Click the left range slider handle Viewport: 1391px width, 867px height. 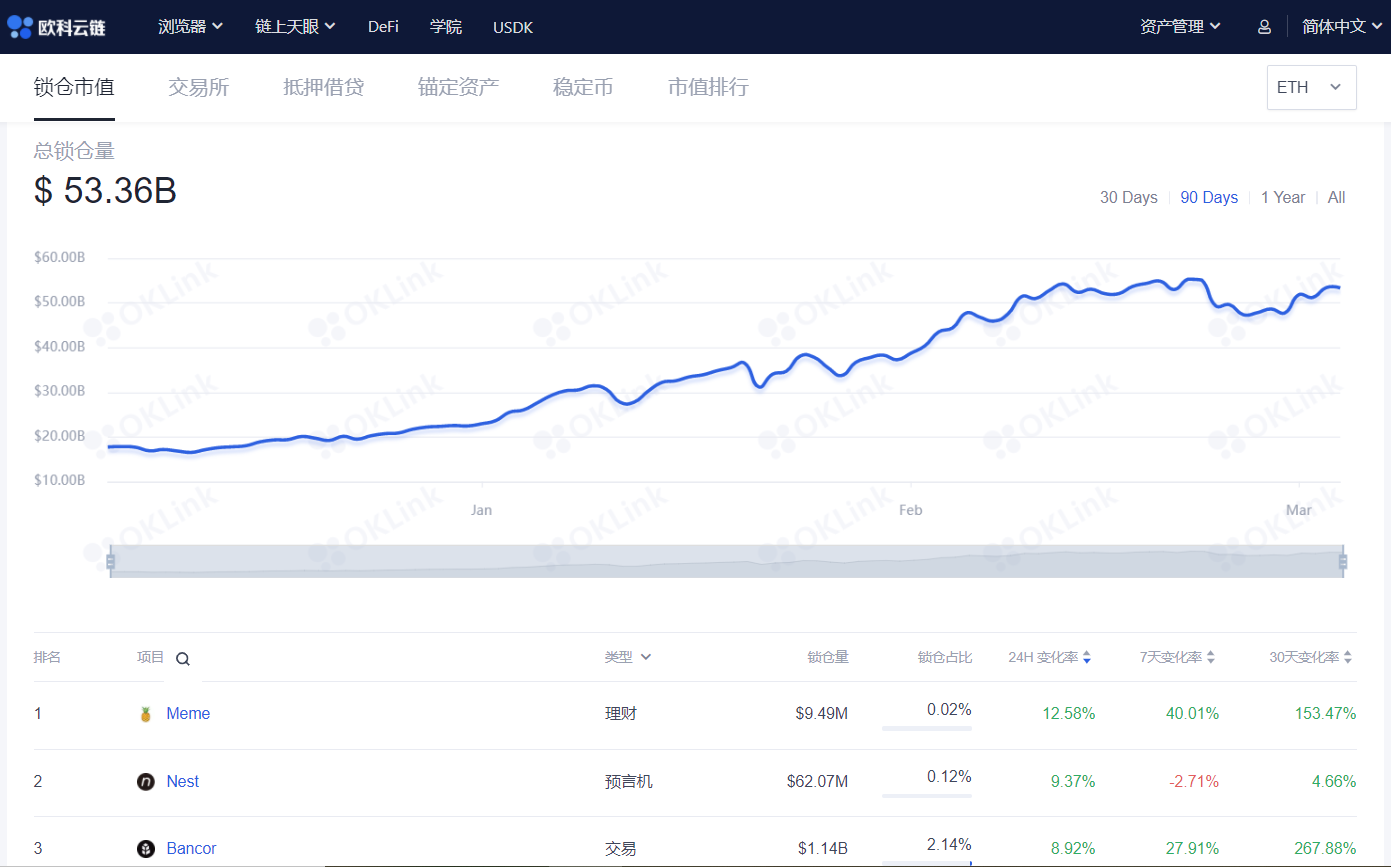[111, 562]
